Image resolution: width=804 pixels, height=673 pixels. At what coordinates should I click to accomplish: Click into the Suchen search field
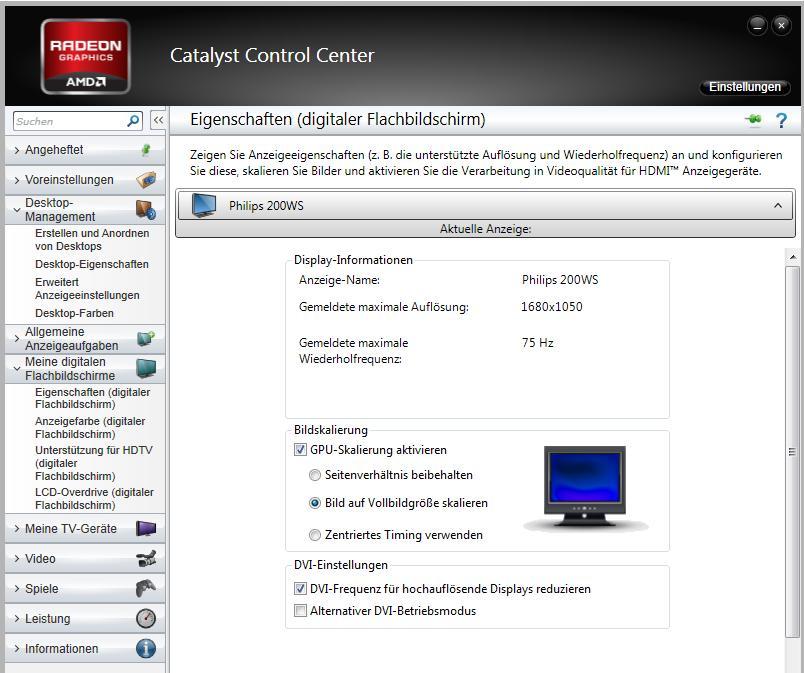point(68,121)
